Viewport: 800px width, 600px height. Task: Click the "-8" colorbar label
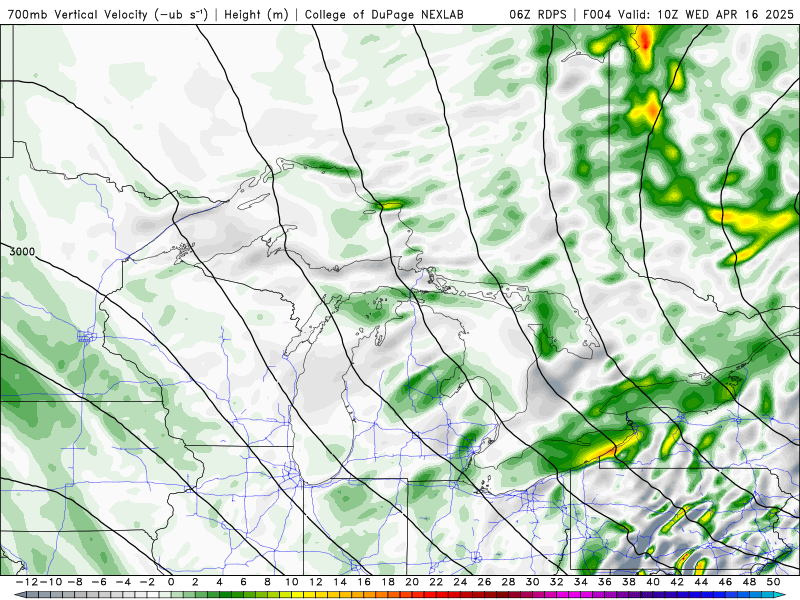[x=75, y=582]
